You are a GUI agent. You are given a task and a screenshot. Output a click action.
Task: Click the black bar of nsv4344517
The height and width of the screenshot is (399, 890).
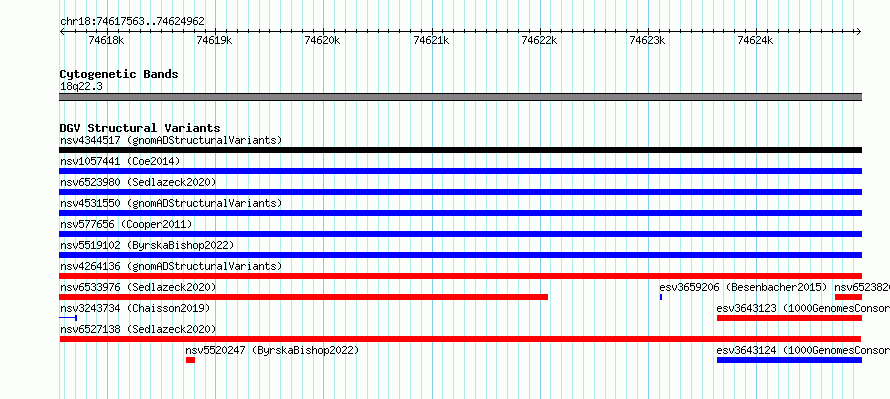coord(460,150)
